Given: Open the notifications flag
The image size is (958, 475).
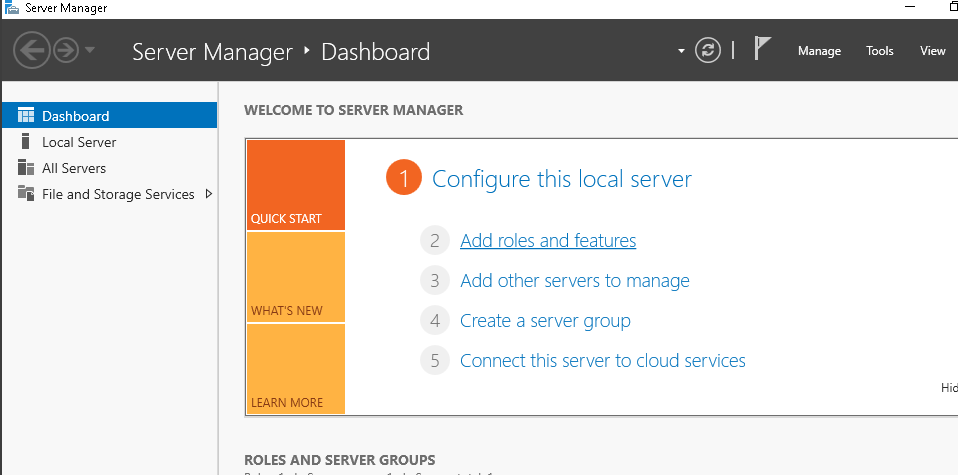Looking at the screenshot, I should tap(762, 49).
